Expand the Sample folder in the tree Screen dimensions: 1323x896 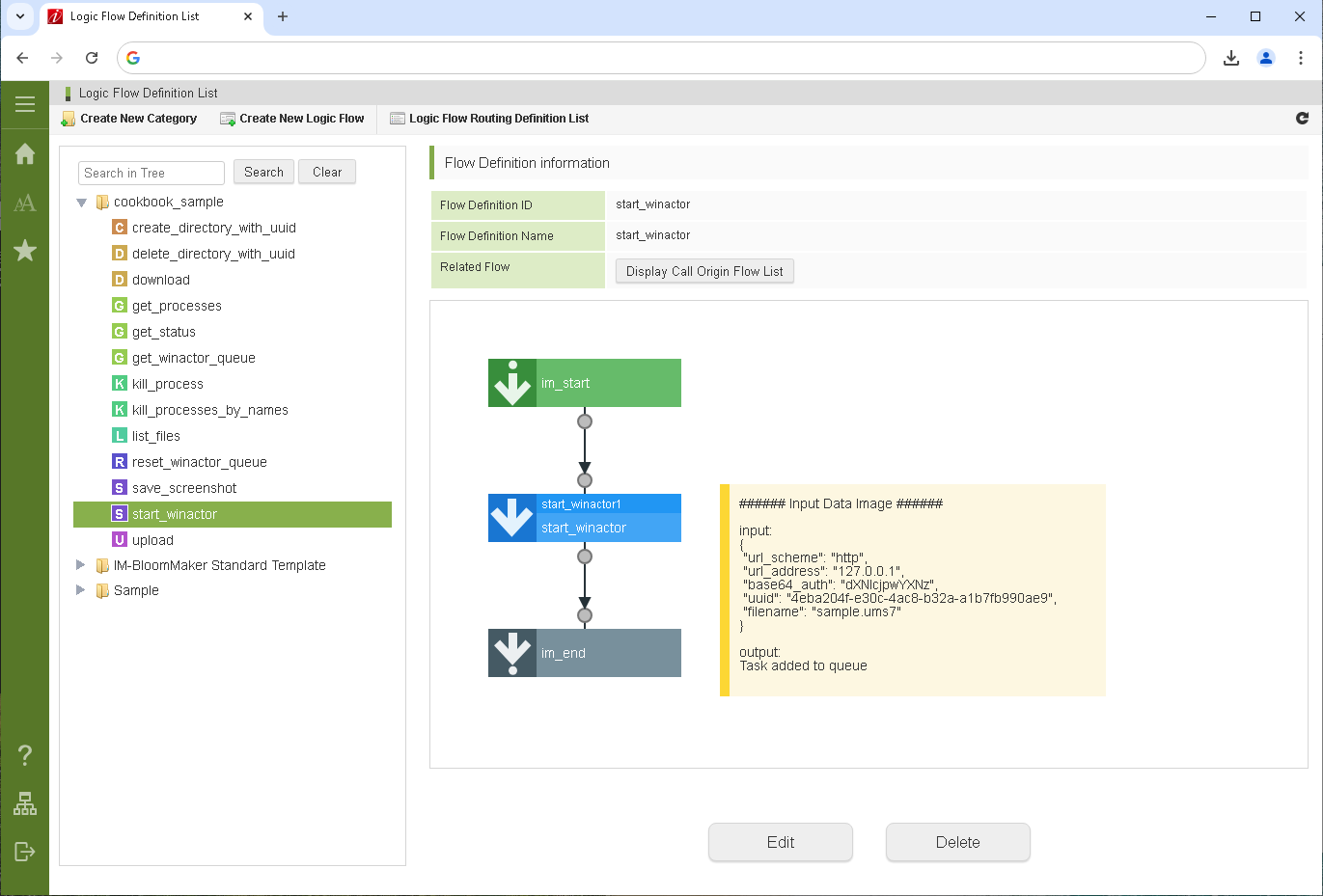[x=81, y=590]
